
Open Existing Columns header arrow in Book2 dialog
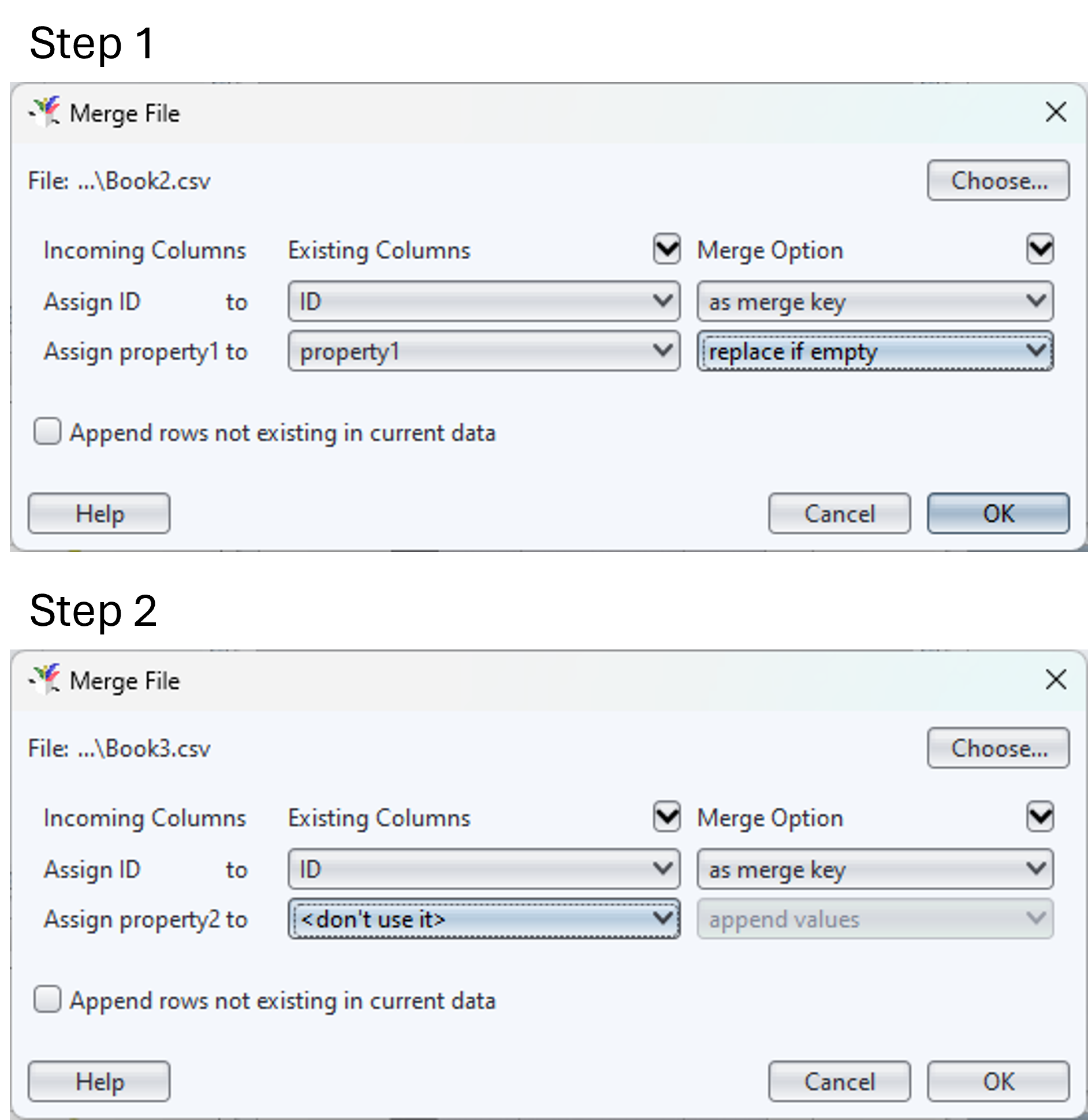click(666, 249)
